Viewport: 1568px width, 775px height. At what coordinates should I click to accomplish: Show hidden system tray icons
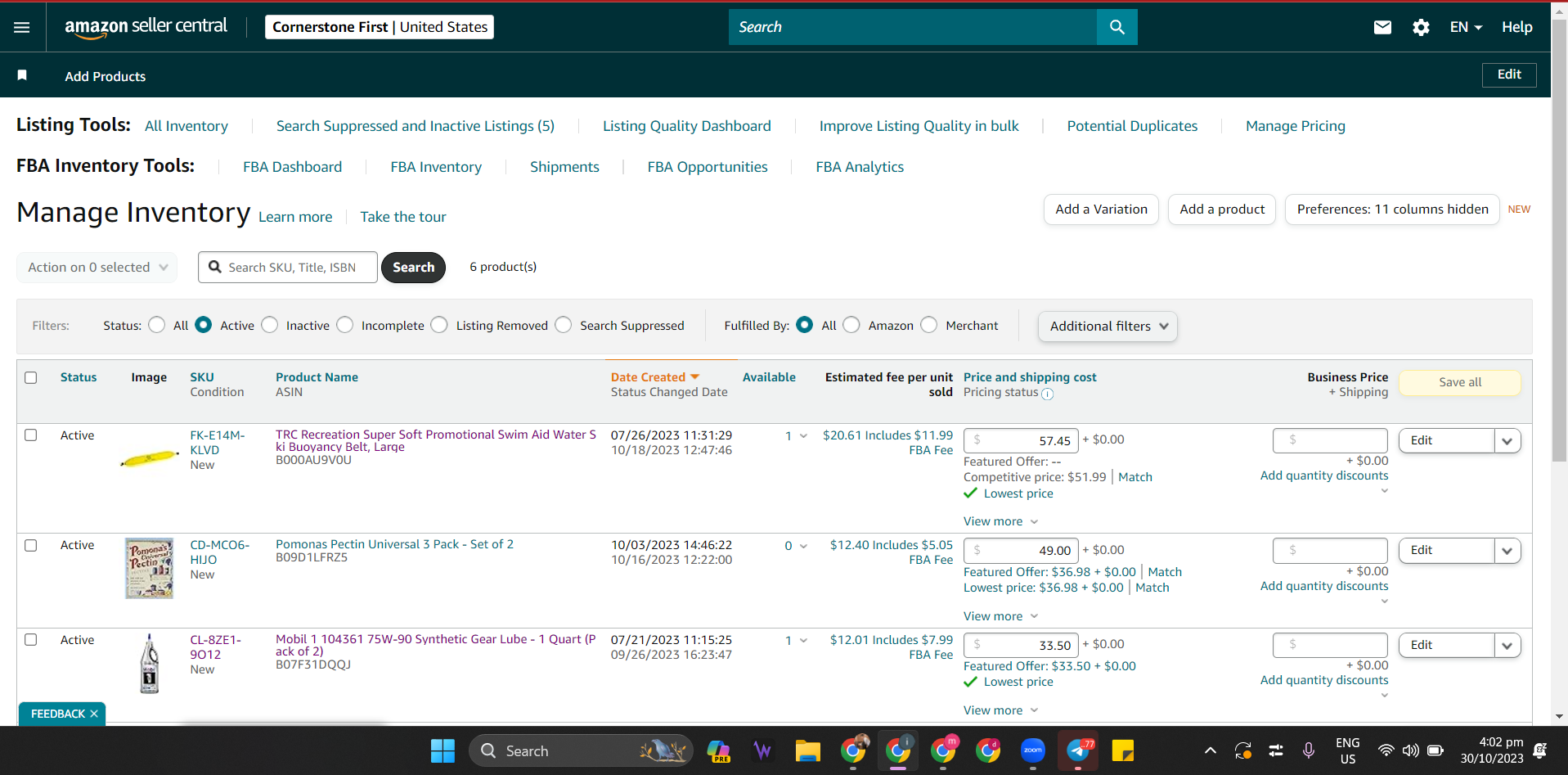pos(1211,750)
